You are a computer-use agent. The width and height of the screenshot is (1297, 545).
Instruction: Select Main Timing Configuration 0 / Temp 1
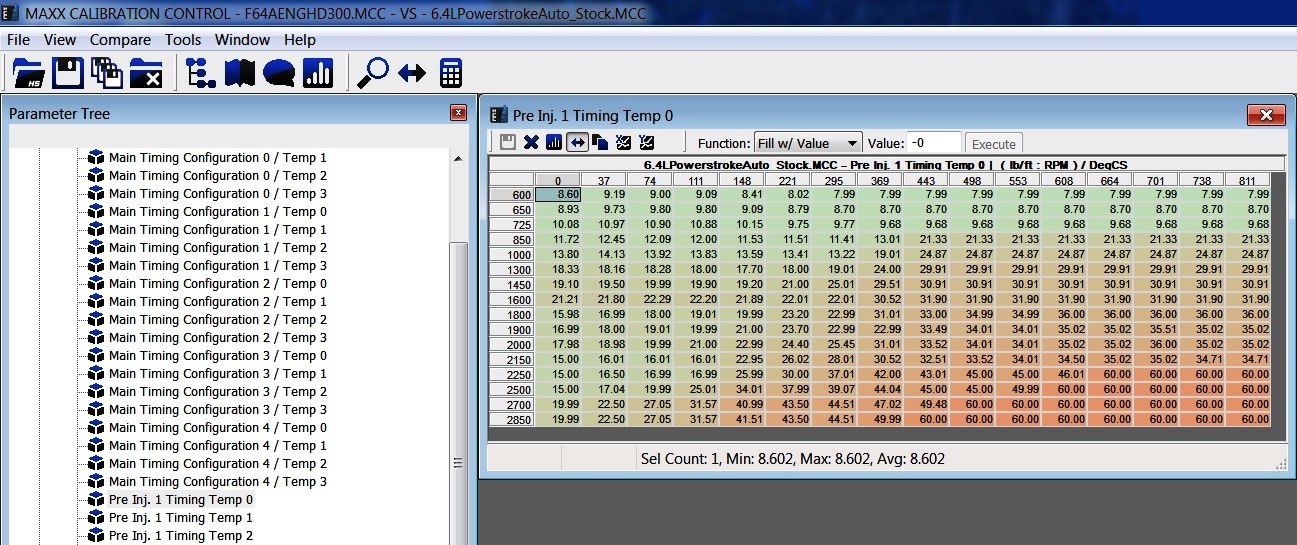point(217,158)
